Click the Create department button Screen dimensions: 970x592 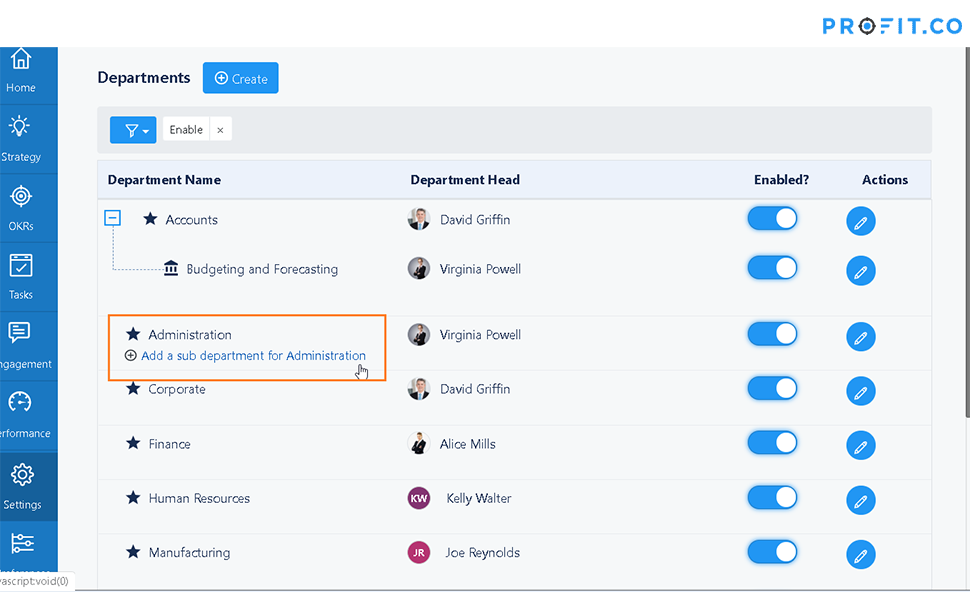(240, 77)
